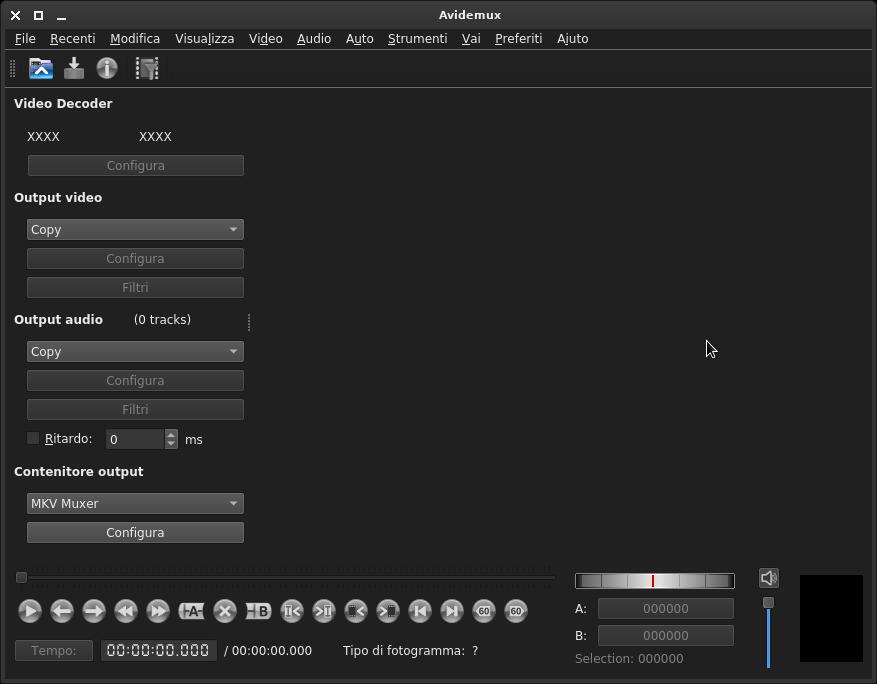Decrease Ritardo with the down arrow

(171, 444)
